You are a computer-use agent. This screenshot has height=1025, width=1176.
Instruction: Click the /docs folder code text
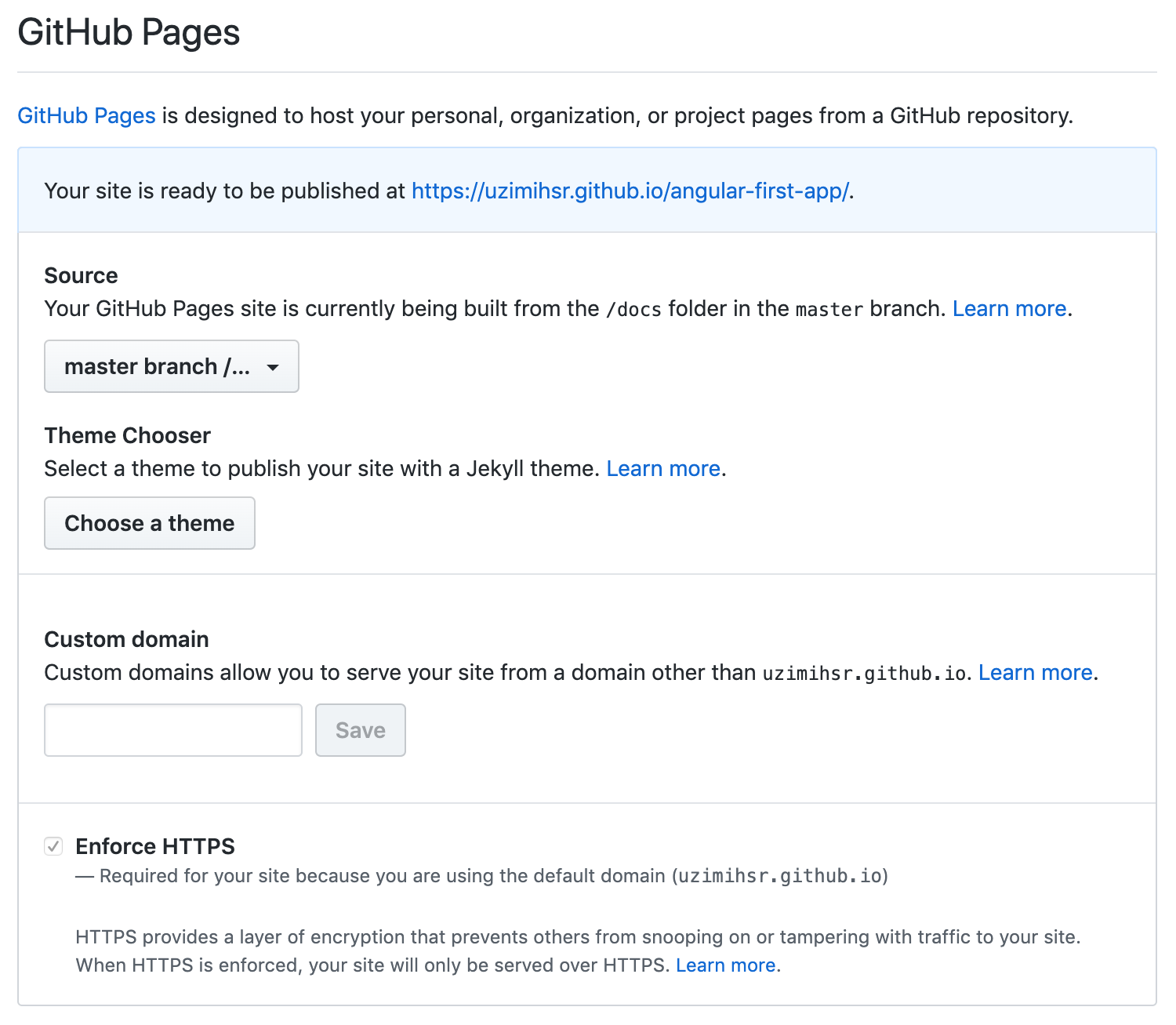tap(633, 310)
